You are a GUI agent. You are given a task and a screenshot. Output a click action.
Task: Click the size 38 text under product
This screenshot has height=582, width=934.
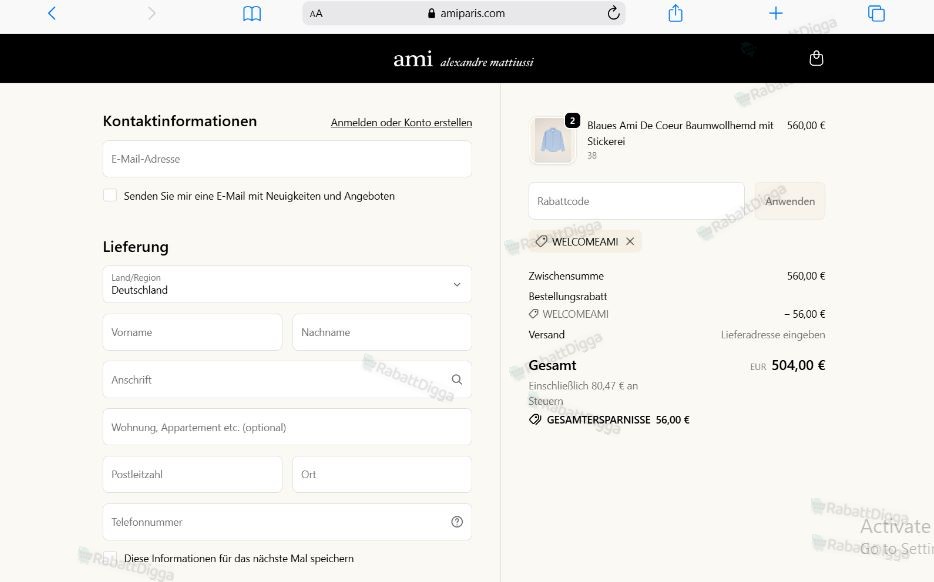pyautogui.click(x=591, y=155)
